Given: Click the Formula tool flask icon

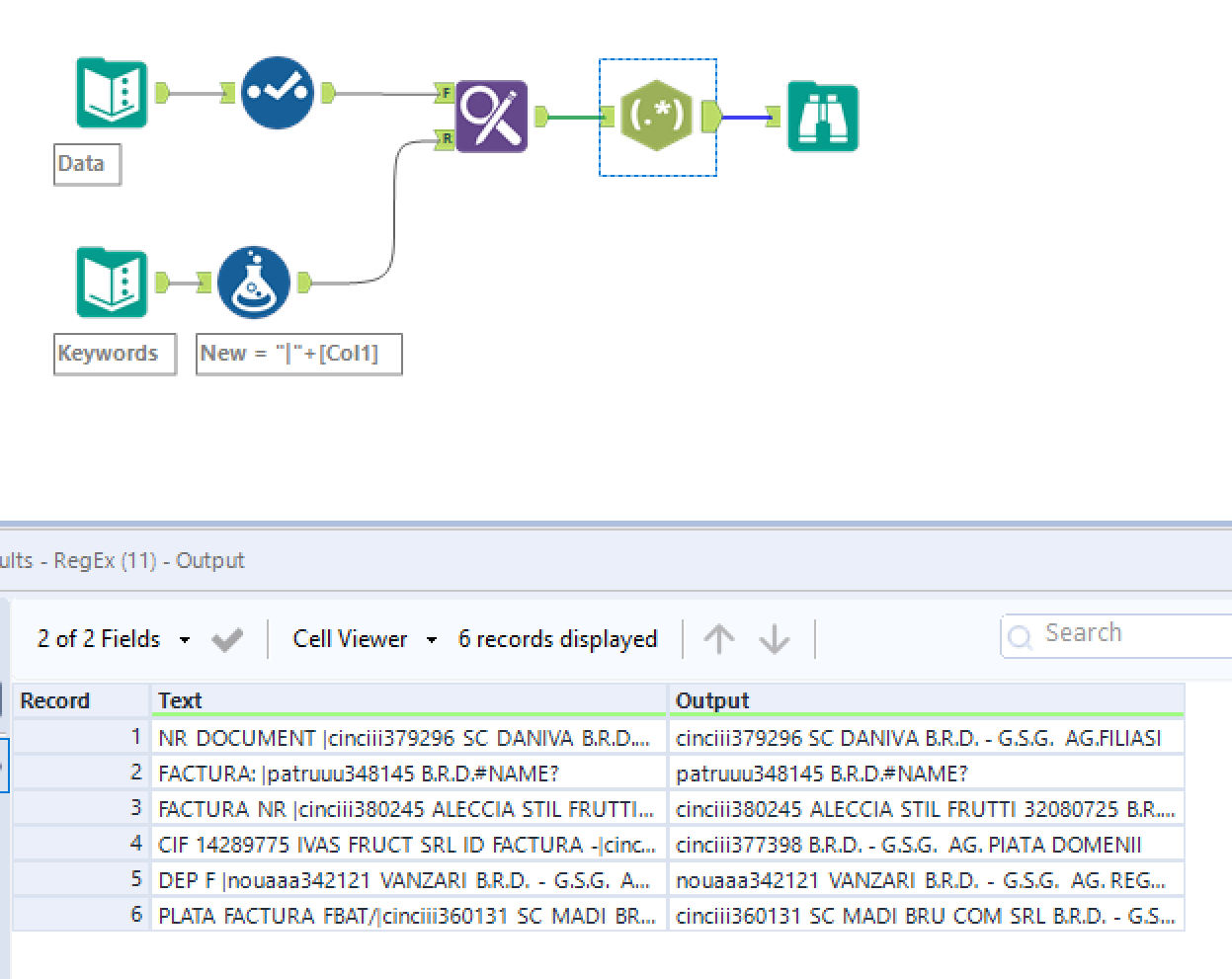Looking at the screenshot, I should click(x=253, y=282).
